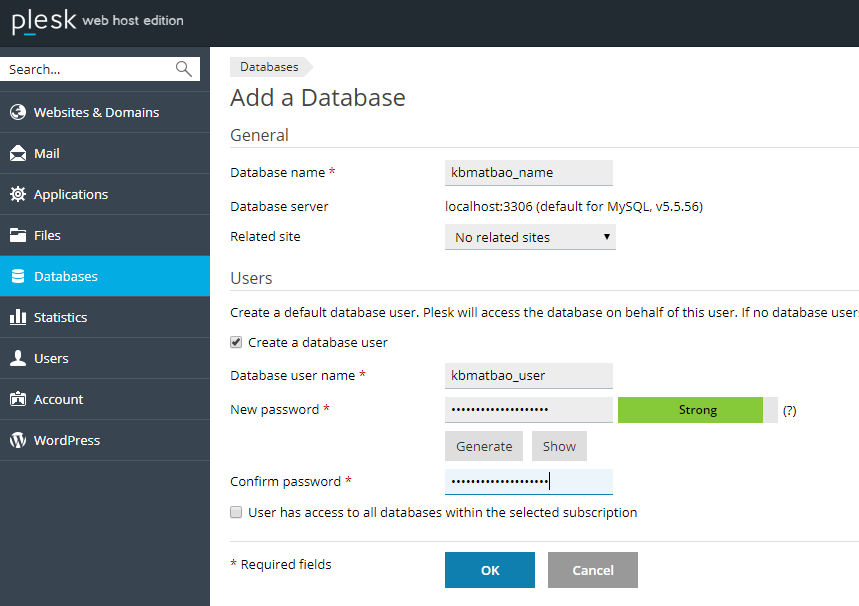
Task: Click the Files folder icon
Action: 18,236
